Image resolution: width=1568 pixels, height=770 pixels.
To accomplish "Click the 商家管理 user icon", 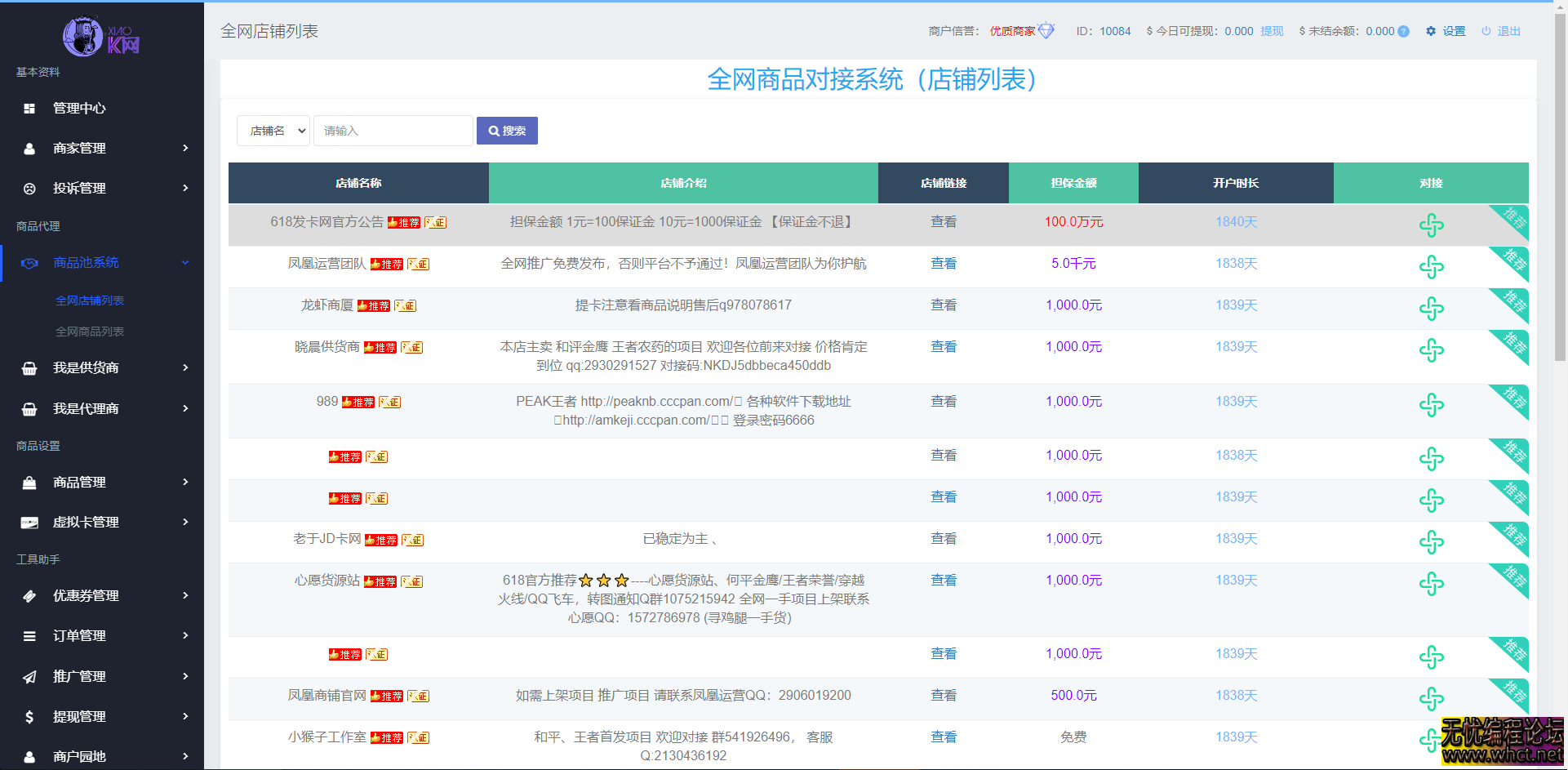I will click(29, 148).
